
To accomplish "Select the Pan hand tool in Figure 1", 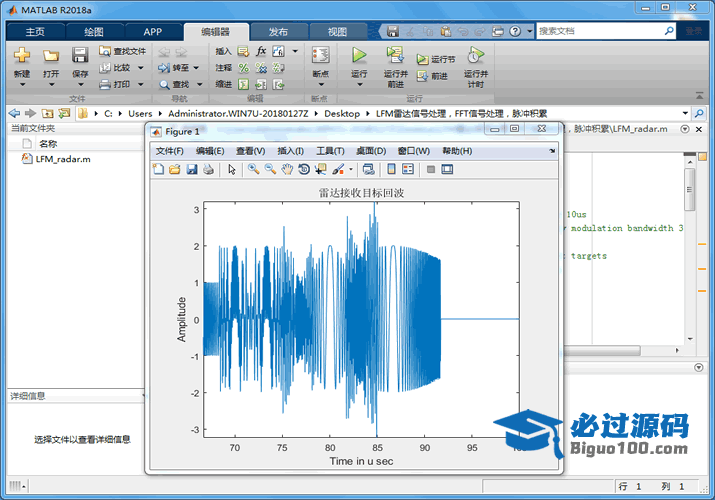I will pyautogui.click(x=287, y=169).
